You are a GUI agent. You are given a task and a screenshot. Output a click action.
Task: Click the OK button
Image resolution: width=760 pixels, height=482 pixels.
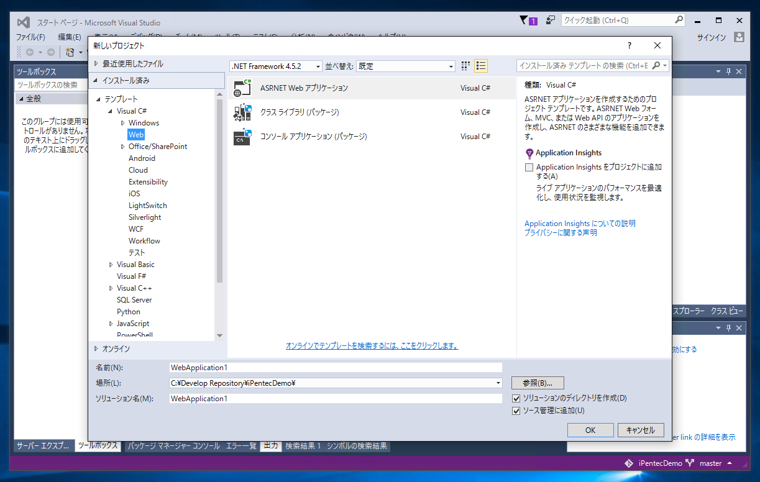(x=590, y=430)
